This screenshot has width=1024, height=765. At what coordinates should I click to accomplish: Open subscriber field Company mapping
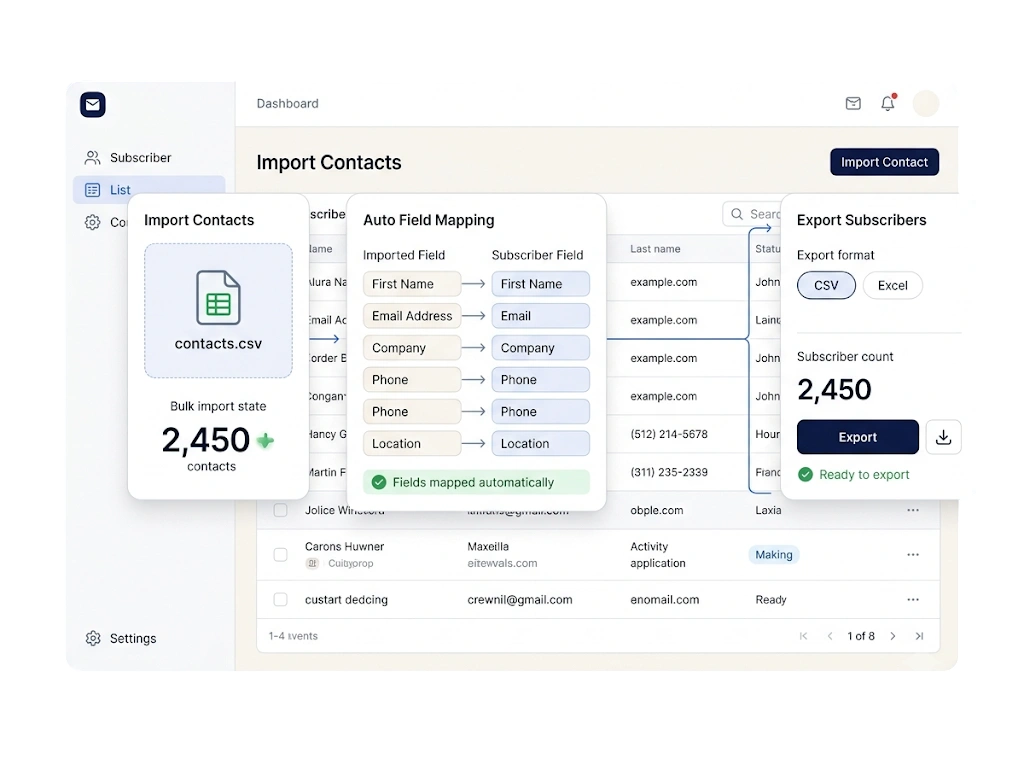coord(541,348)
